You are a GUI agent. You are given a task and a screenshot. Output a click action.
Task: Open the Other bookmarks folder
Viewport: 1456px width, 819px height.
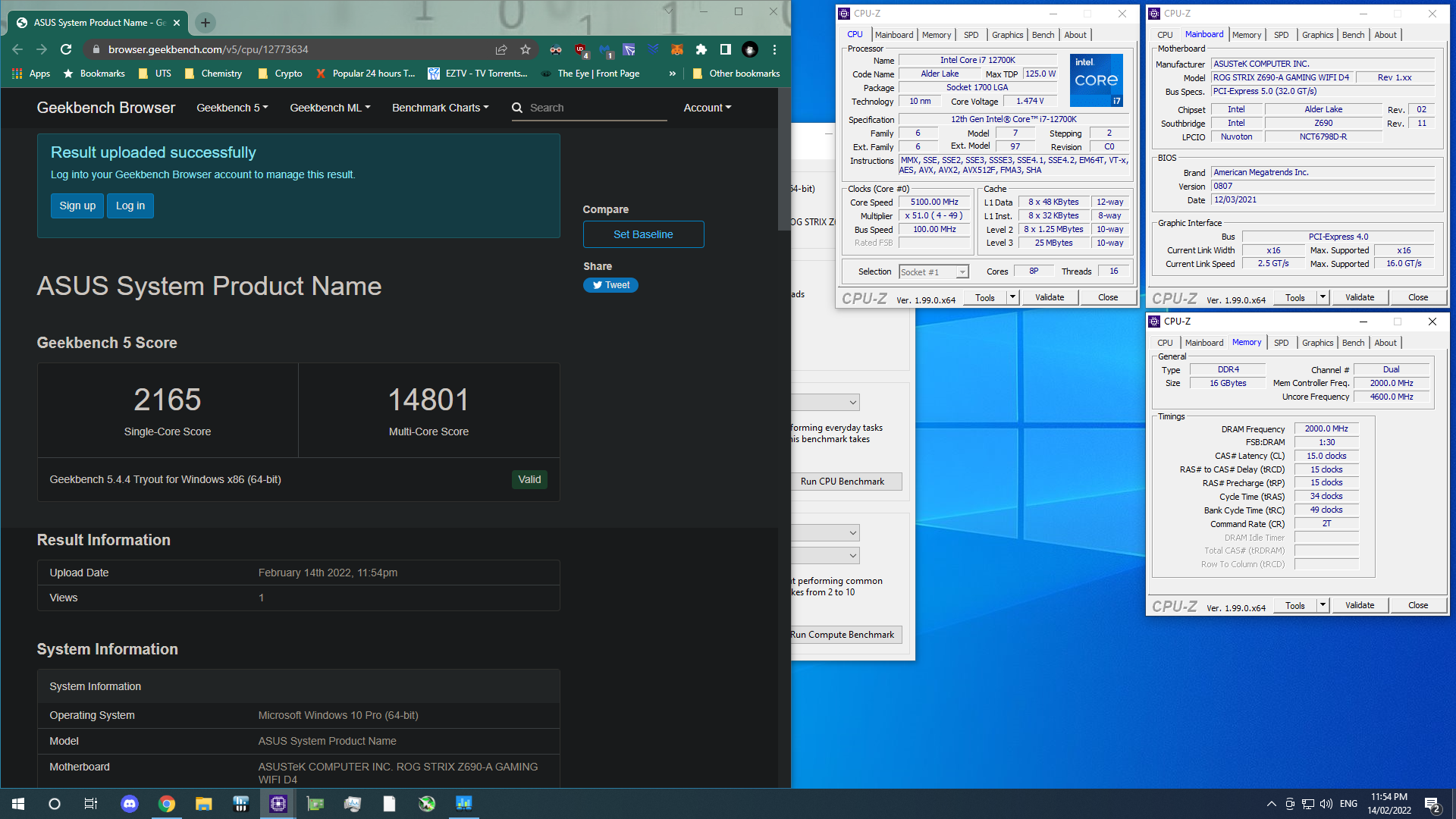click(x=736, y=74)
